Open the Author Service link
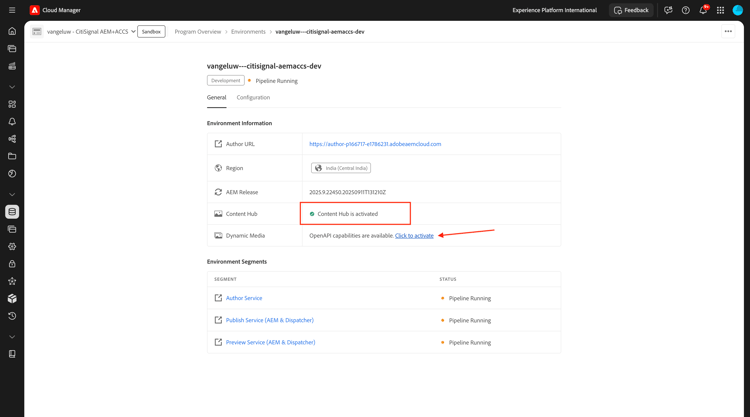750x417 pixels. pos(244,298)
